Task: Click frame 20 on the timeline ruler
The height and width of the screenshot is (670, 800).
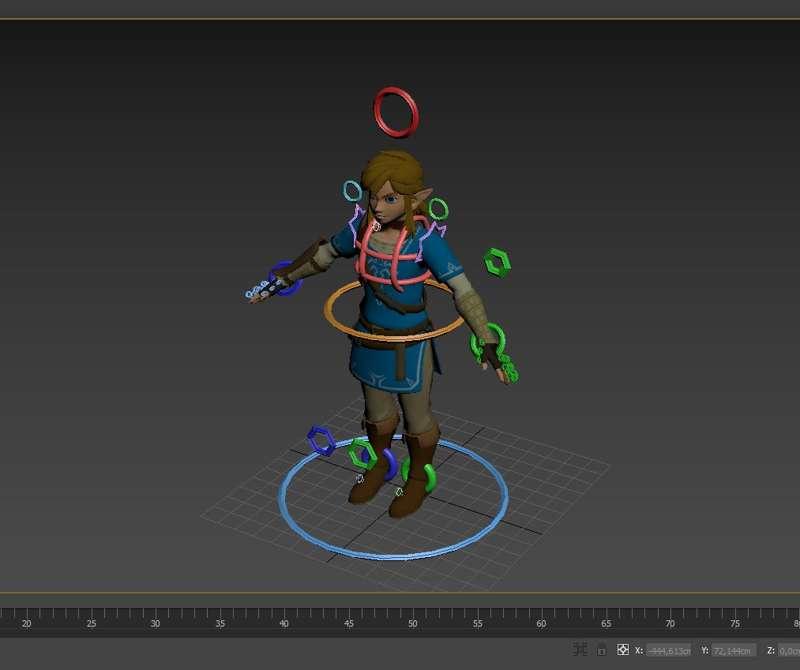Action: [x=27, y=624]
